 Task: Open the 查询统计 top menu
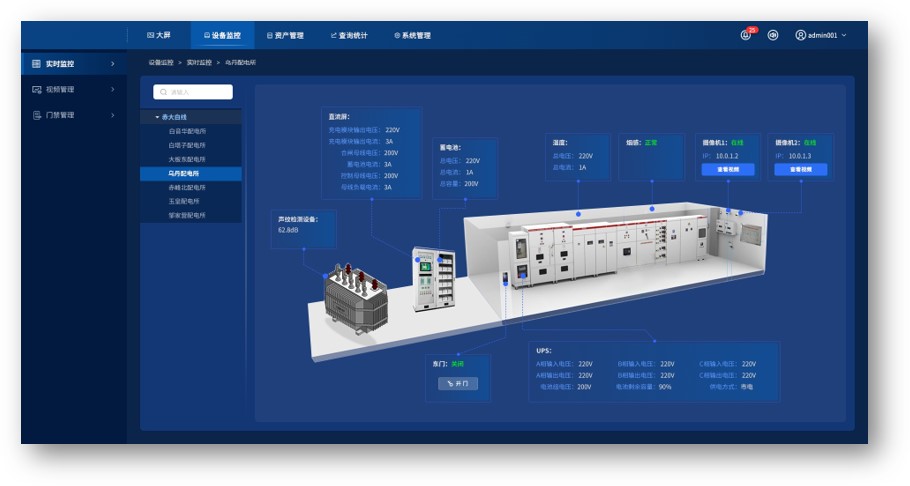[349, 35]
